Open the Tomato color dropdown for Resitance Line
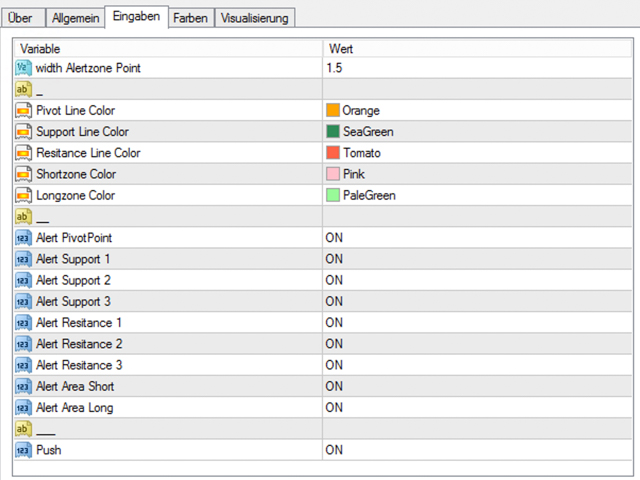640x480 pixels. (x=361, y=153)
